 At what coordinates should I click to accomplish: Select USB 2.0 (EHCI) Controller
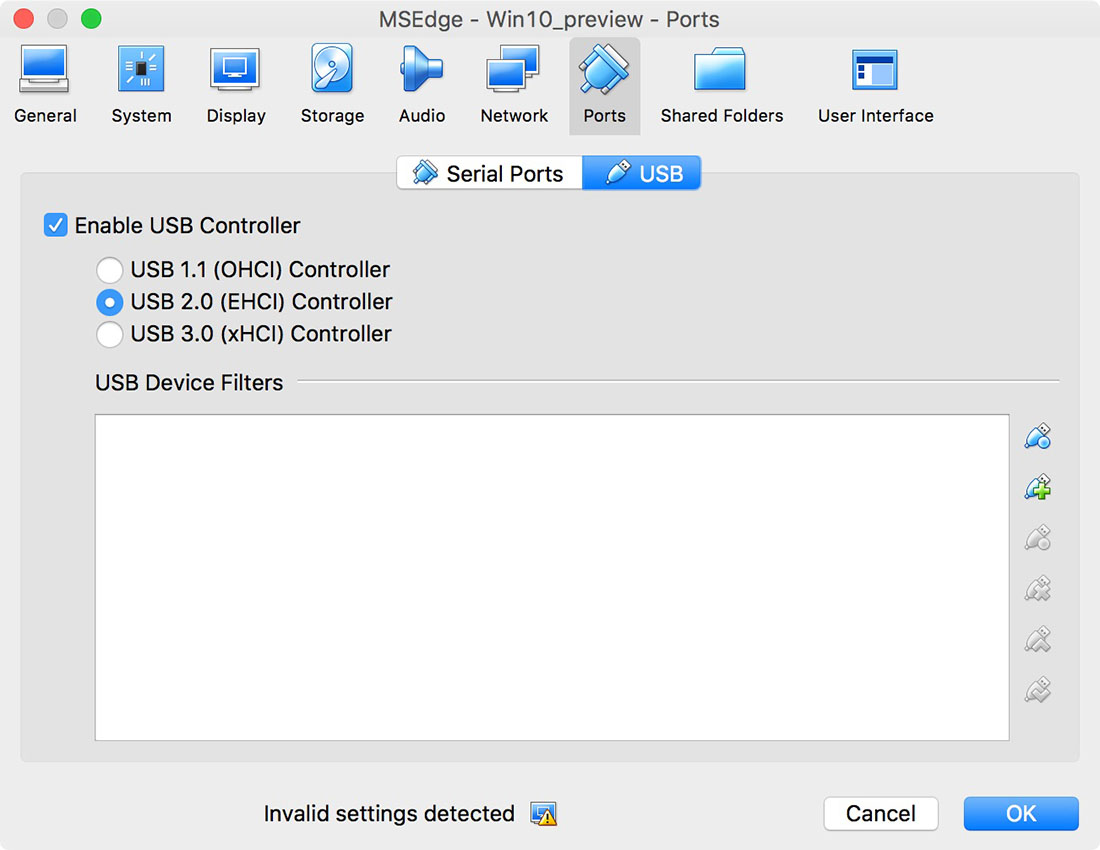coord(109,302)
